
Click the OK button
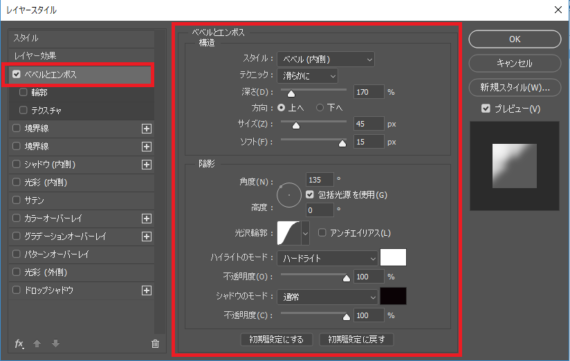[515, 39]
